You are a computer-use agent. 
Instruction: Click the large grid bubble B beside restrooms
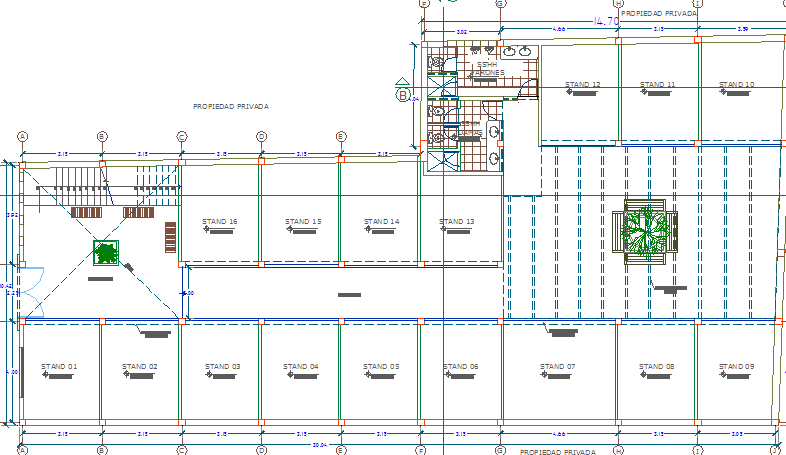(x=403, y=96)
